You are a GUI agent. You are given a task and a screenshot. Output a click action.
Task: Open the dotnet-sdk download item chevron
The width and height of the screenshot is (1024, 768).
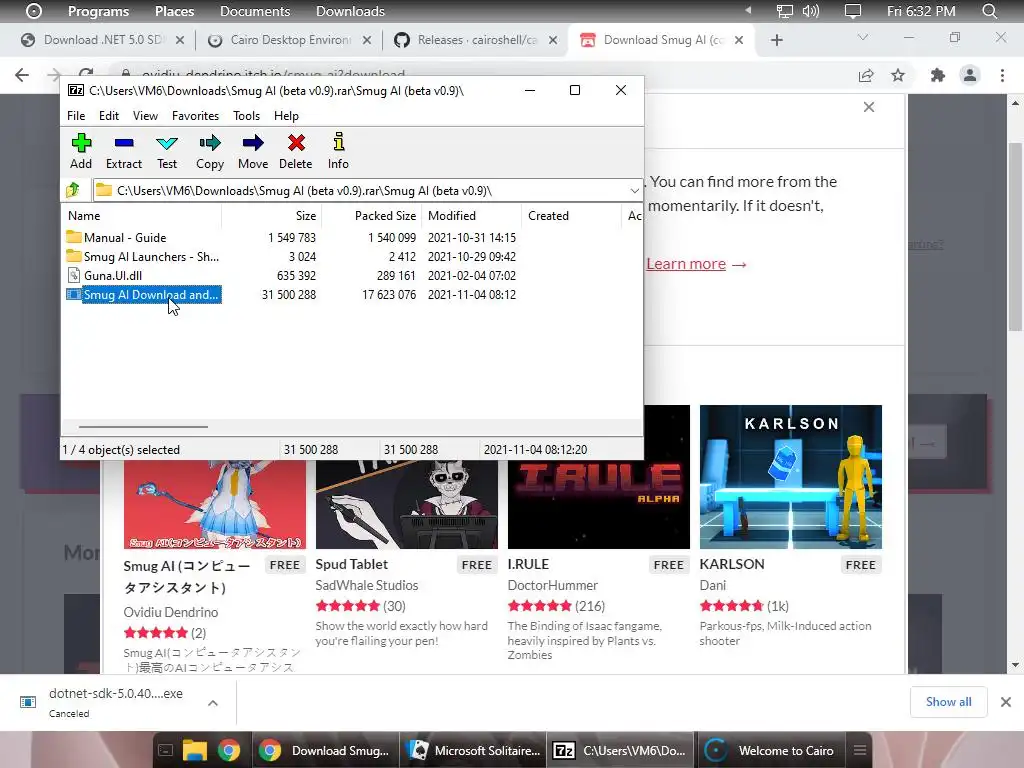tap(213, 703)
